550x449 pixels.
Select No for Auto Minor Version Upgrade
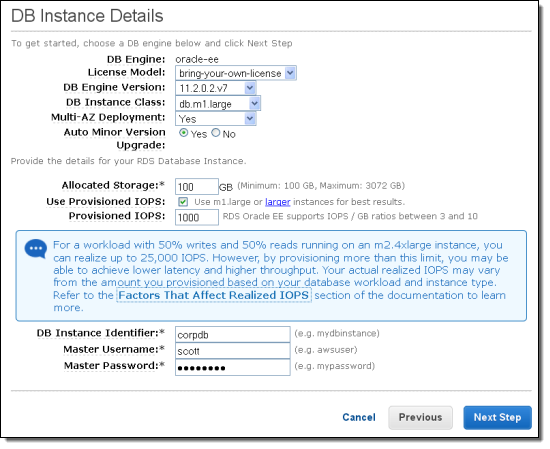tap(216, 133)
